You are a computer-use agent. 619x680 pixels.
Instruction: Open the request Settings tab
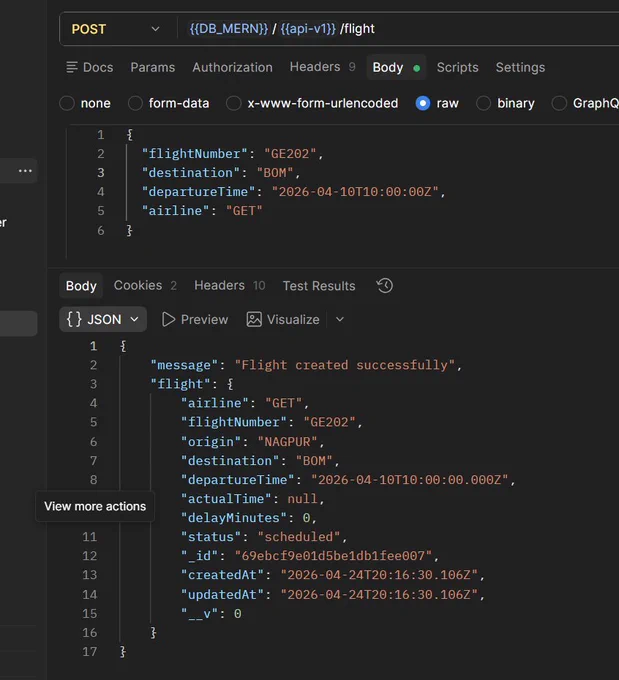click(520, 67)
